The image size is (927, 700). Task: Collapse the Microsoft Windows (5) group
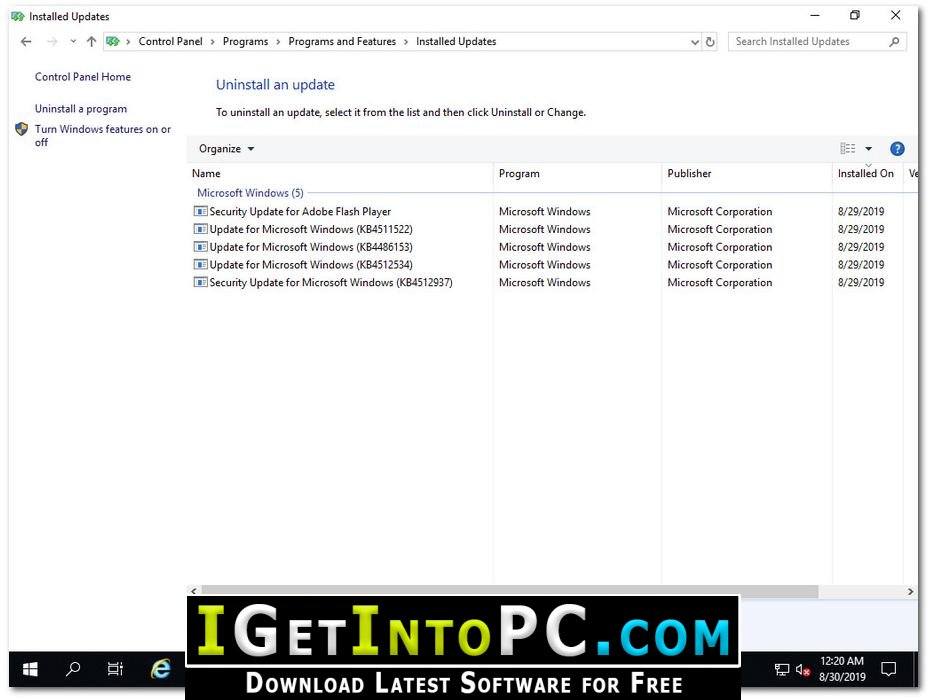pyautogui.click(x=250, y=193)
